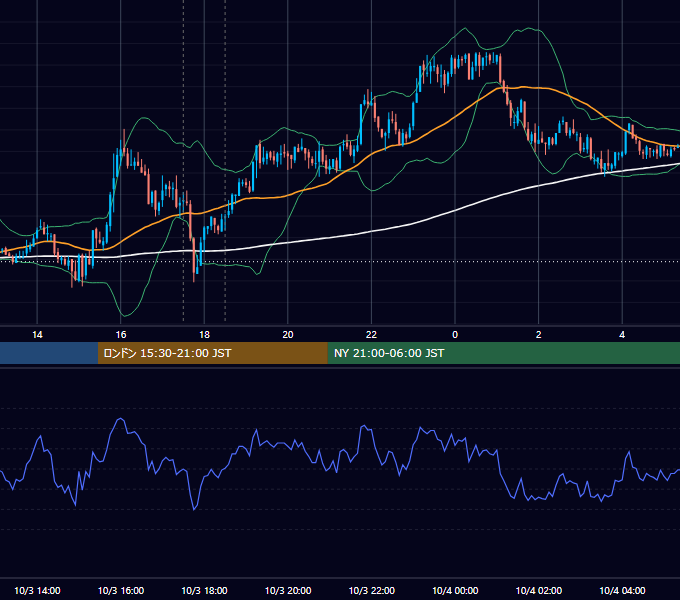Image resolution: width=680 pixels, height=600 pixels.
Task: Click the 10/4 02:00 date label
Action: tap(539, 590)
